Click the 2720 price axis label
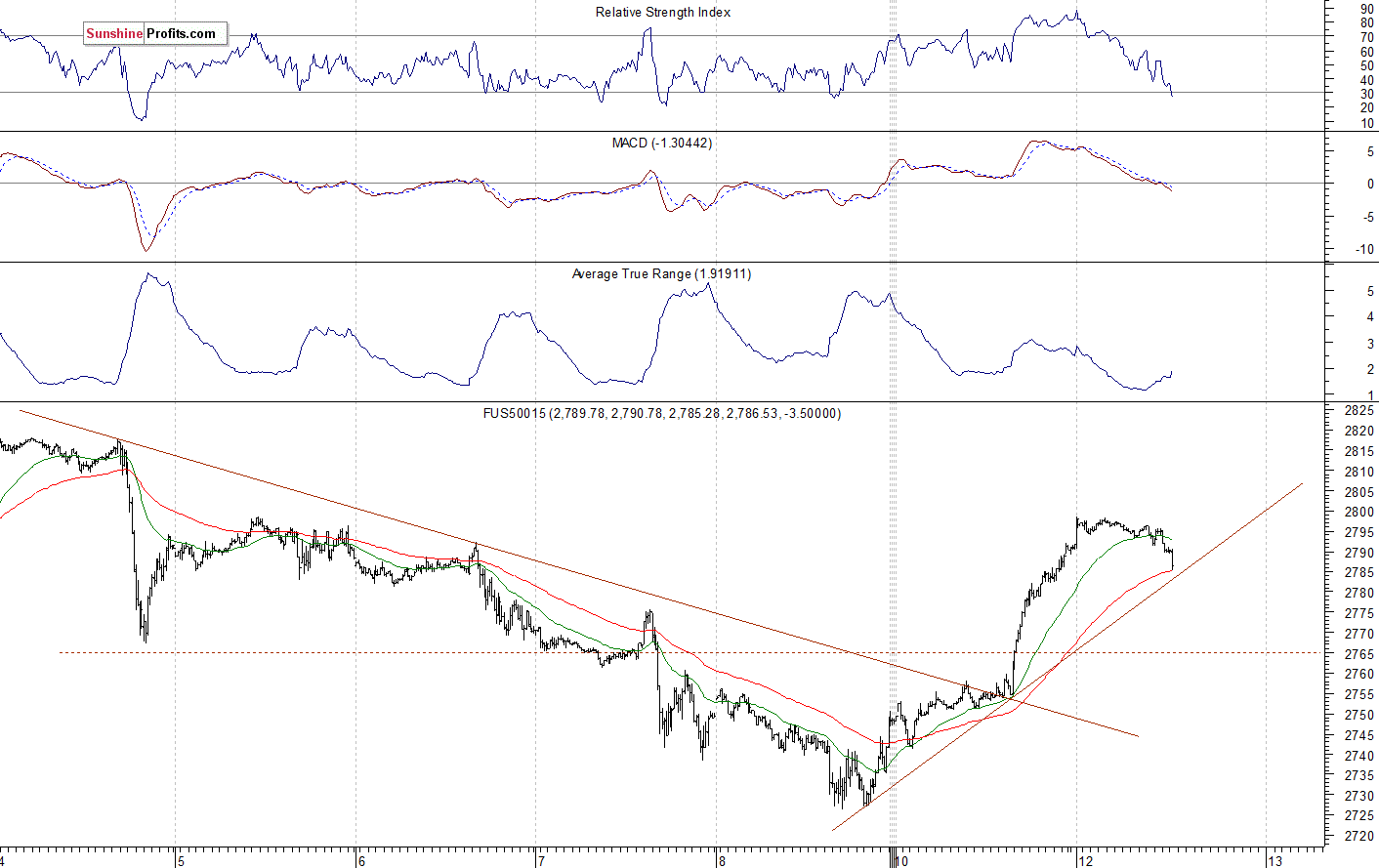The image size is (1379, 868). coord(1358,837)
